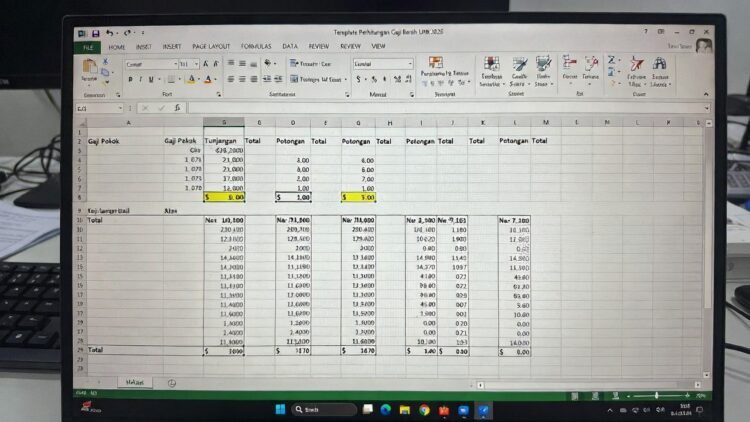
Task: Click the Undo arrow icon
Action: tap(110, 33)
